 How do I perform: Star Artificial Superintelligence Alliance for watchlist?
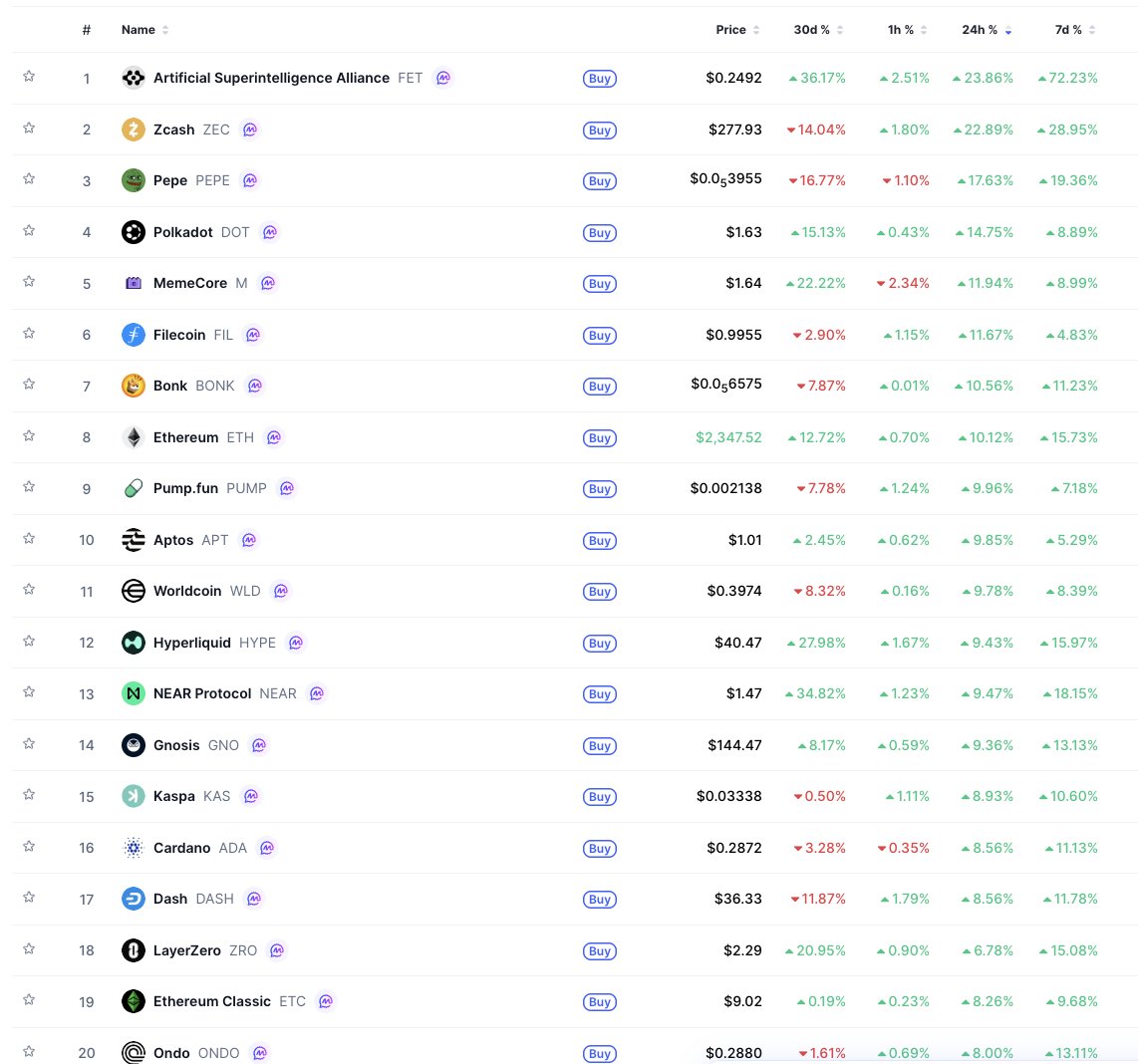29,77
